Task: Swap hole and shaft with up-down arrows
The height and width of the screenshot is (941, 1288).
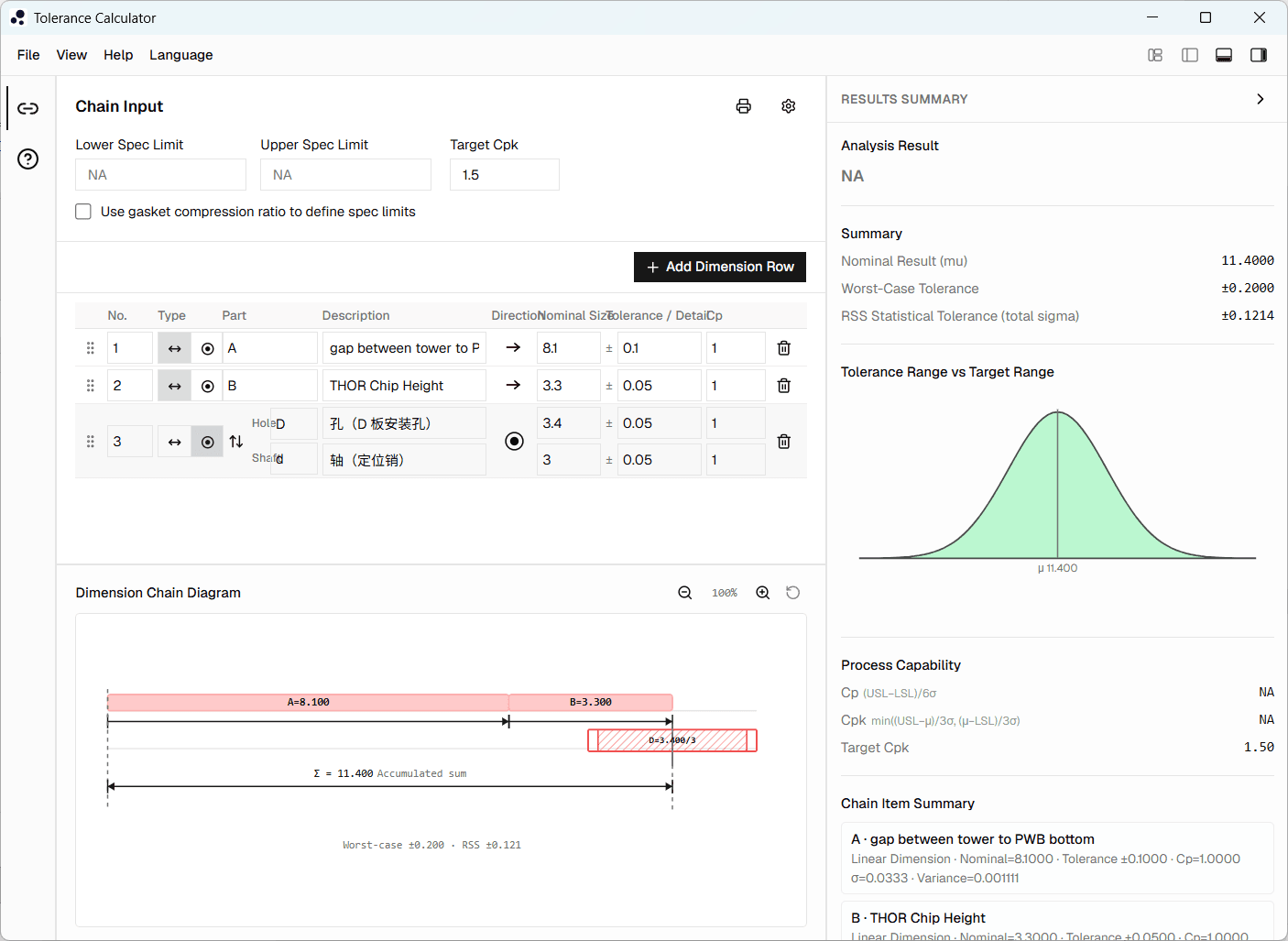Action: (x=236, y=442)
